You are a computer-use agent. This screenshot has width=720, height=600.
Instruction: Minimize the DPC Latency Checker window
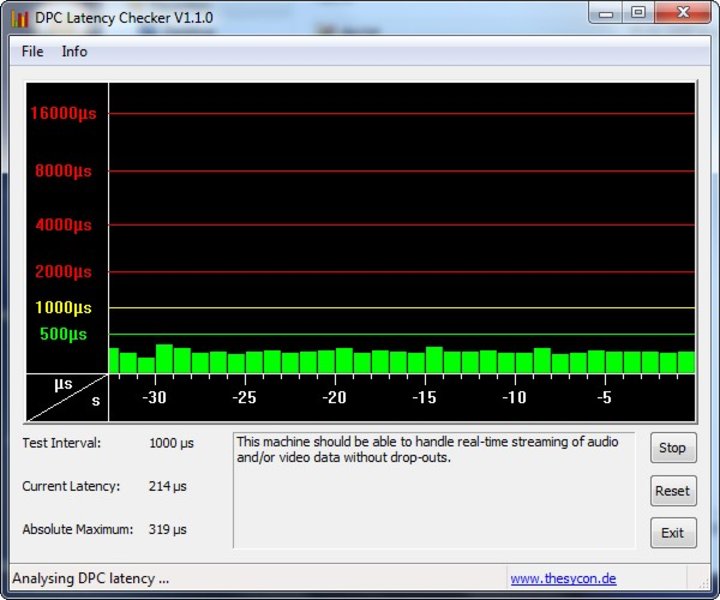pyautogui.click(x=606, y=13)
